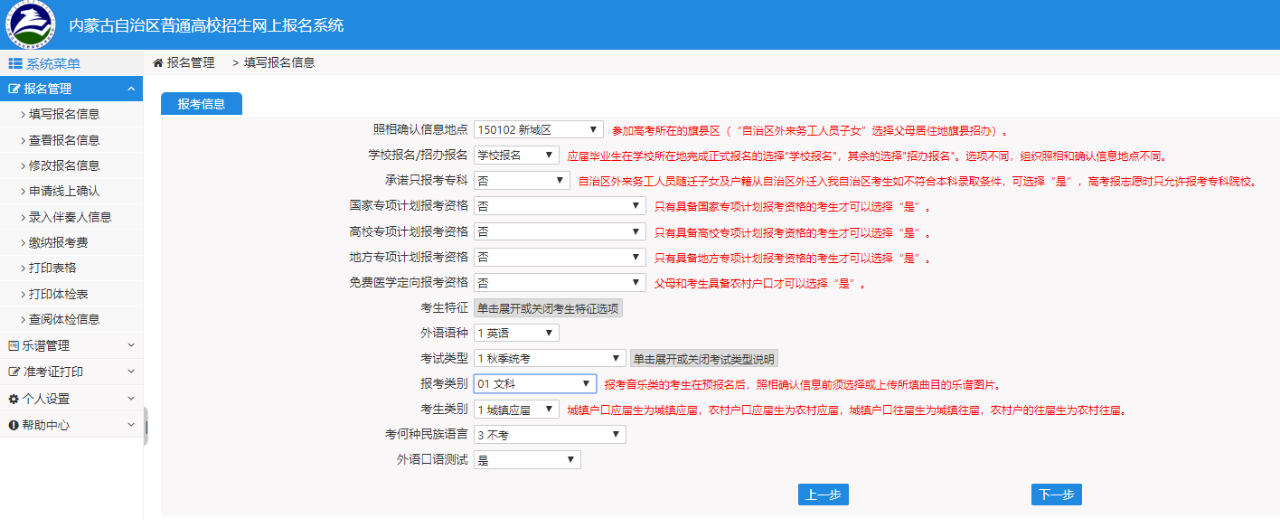Click the 乐谱管理 icon in sidebar
Viewport: 1280px width, 520px height.
[x=14, y=346]
